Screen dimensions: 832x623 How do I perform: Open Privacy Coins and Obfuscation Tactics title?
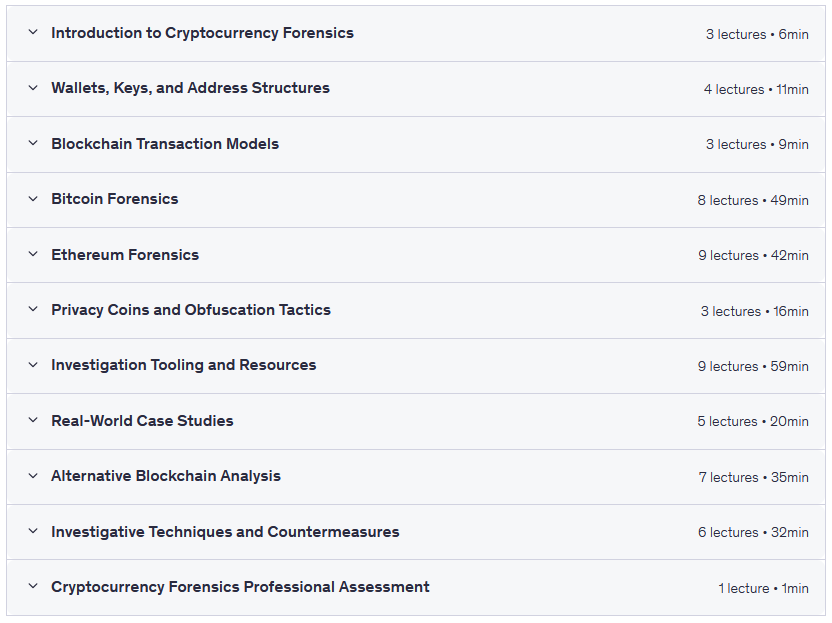coord(191,310)
